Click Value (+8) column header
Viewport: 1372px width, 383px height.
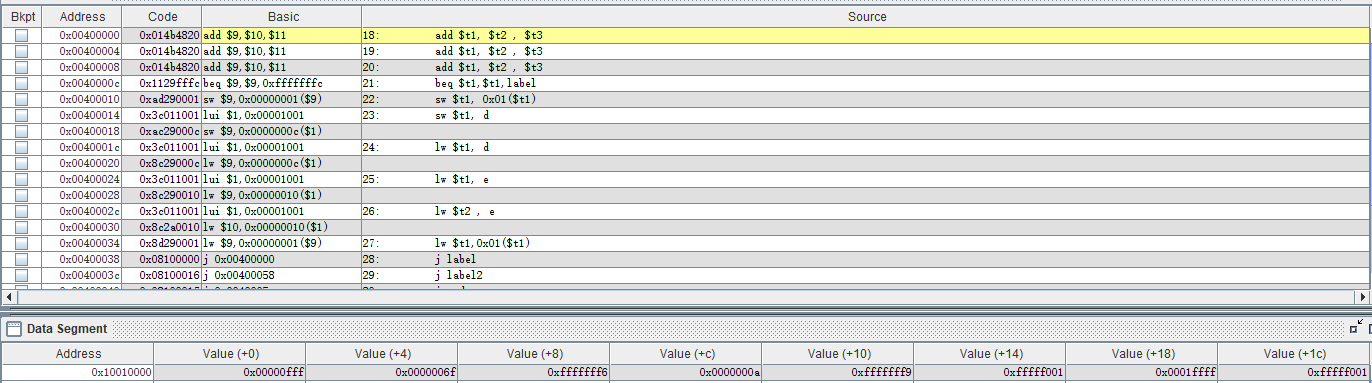tap(534, 354)
